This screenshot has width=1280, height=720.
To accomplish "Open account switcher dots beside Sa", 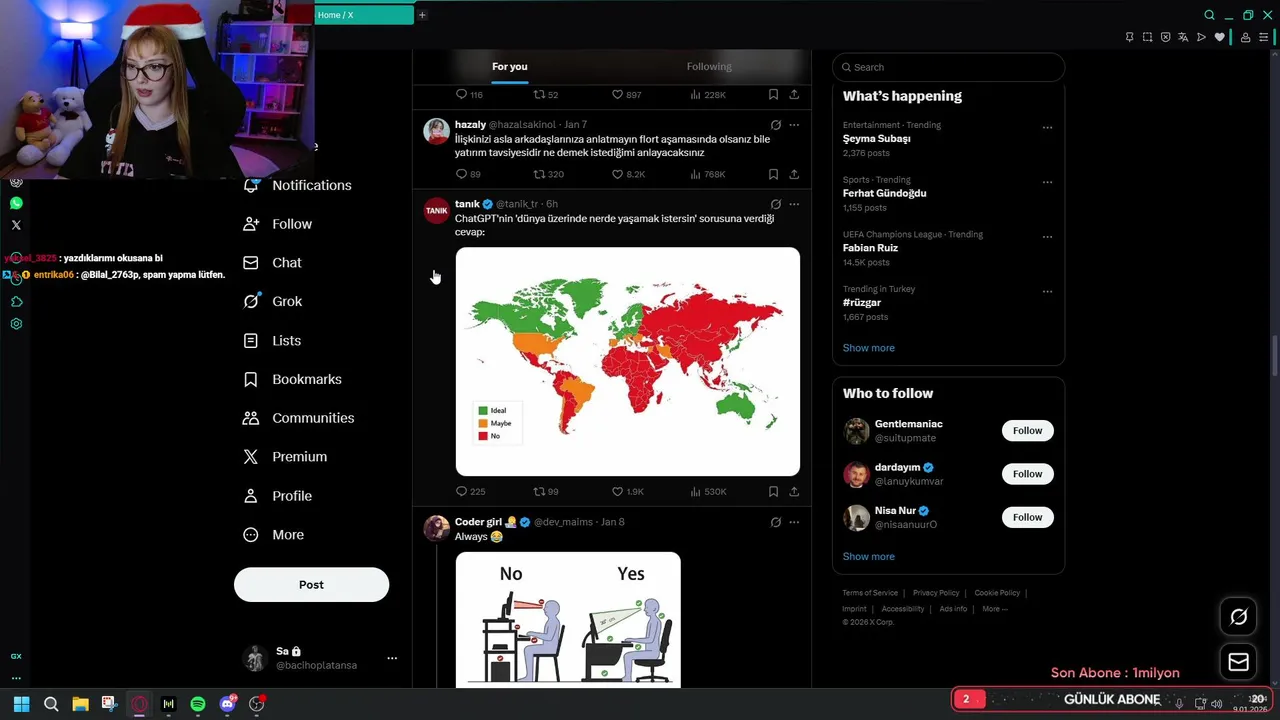I will pos(392,658).
